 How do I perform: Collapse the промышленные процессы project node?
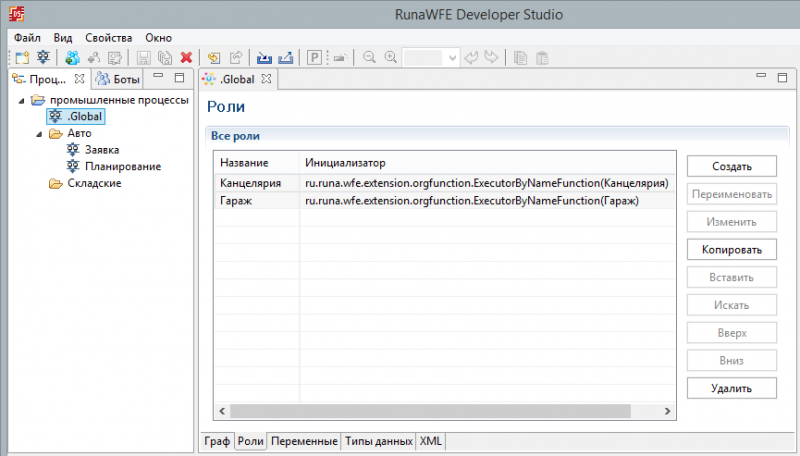click(21, 101)
